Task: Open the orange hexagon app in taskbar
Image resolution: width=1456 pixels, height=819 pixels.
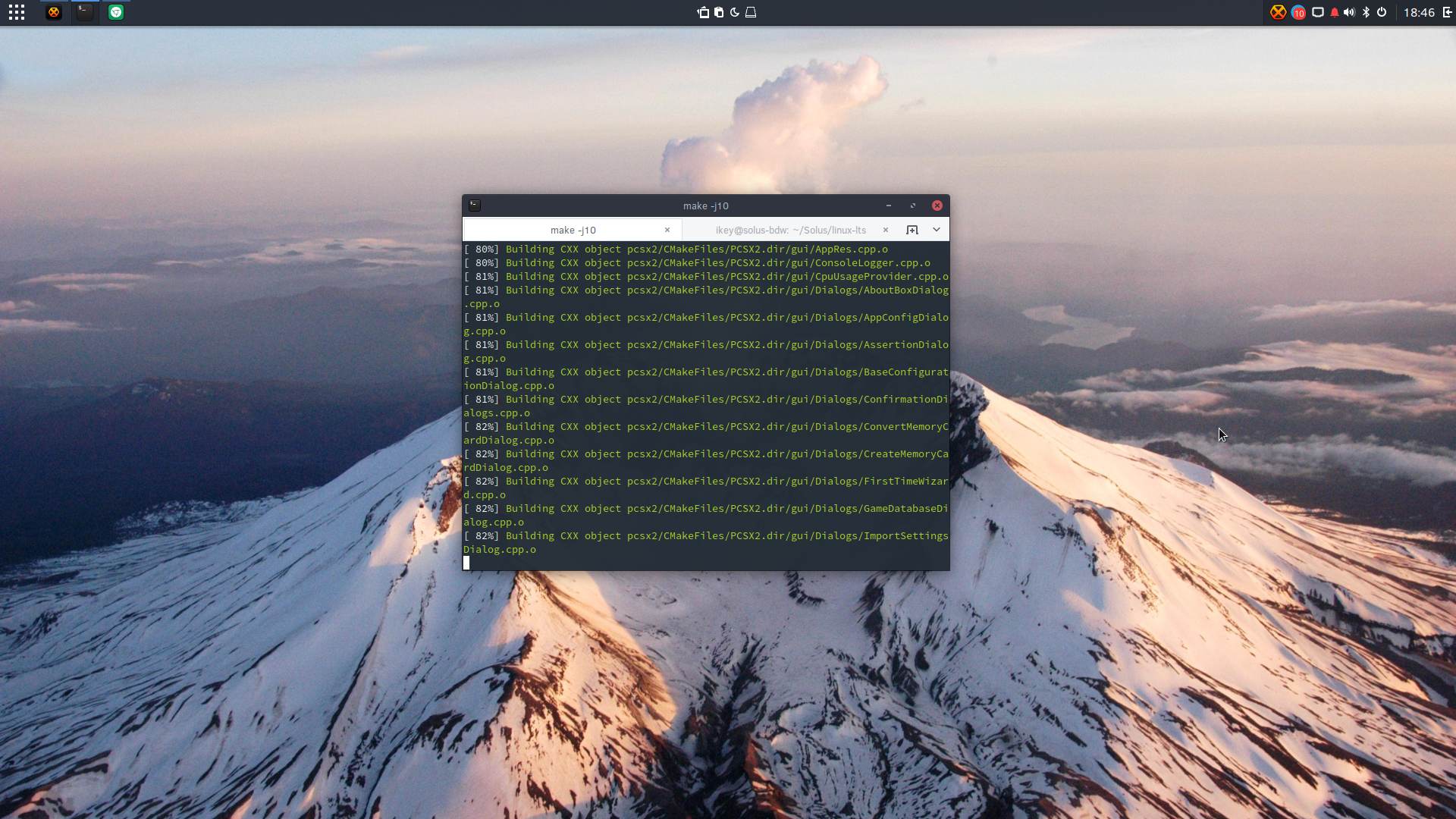Action: pyautogui.click(x=53, y=12)
